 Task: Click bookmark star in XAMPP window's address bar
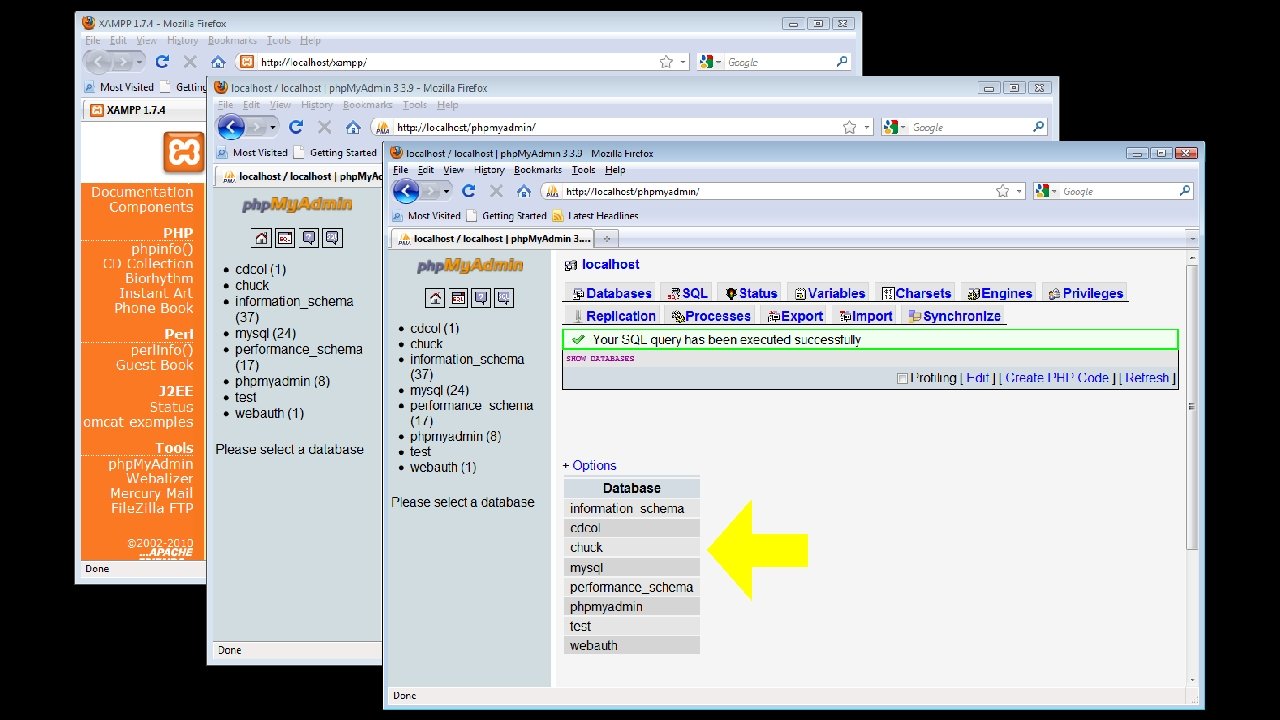(x=666, y=62)
